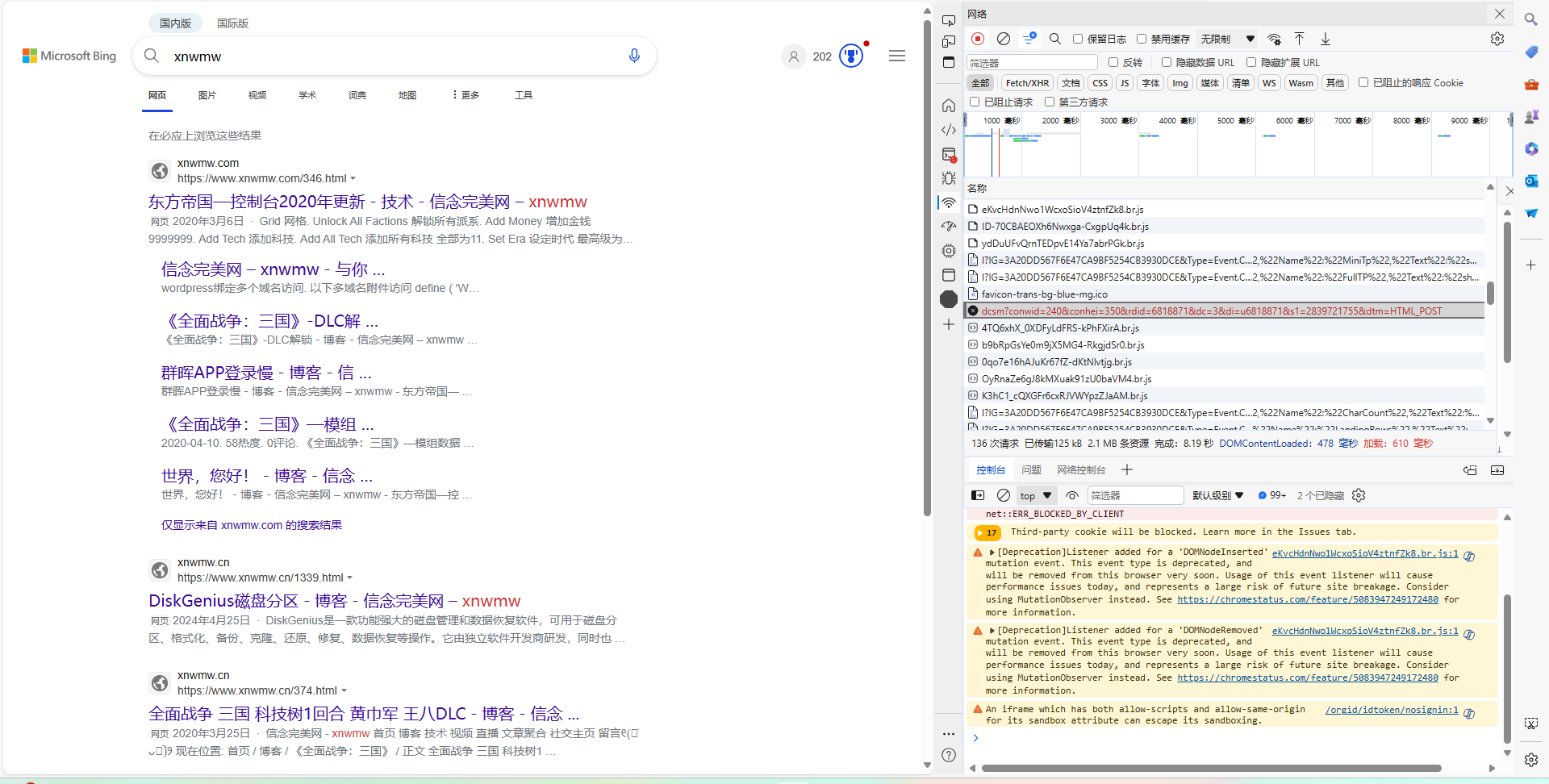The image size is (1549, 784).
Task: Open the Sources bug icon in sidebar
Action: click(949, 178)
